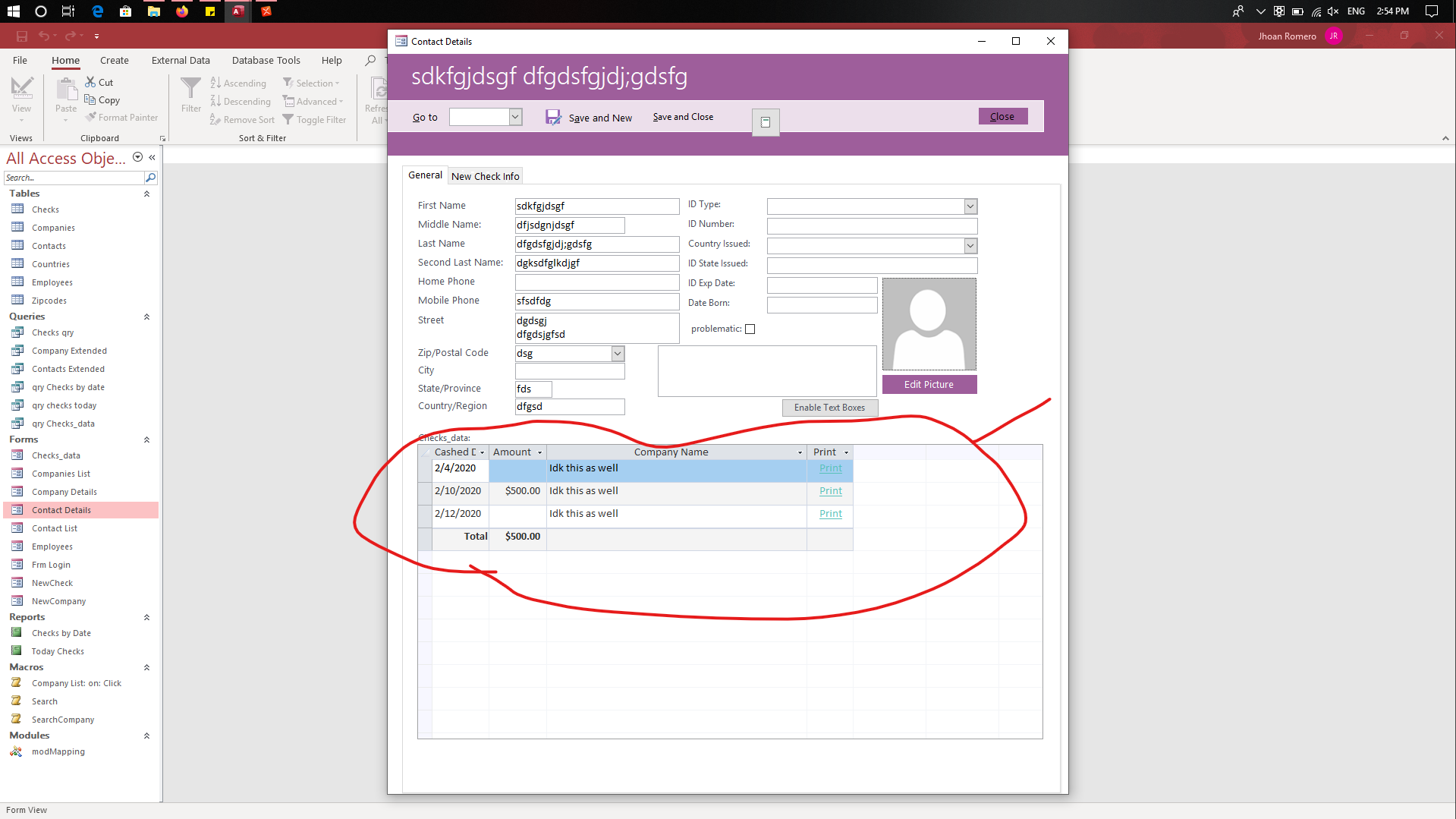Click the Save and Close button

683,117
